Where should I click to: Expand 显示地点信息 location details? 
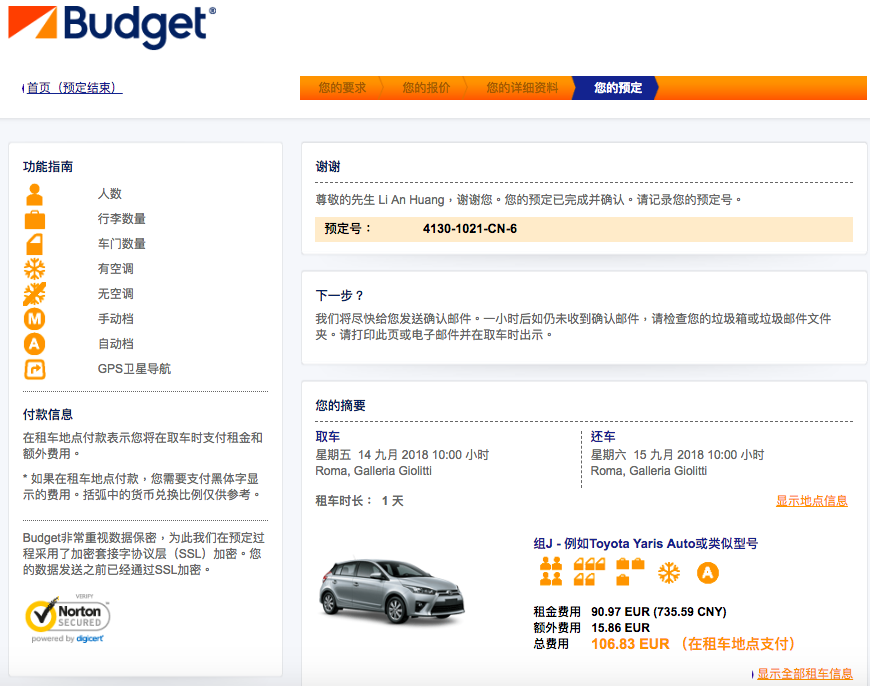[811, 501]
